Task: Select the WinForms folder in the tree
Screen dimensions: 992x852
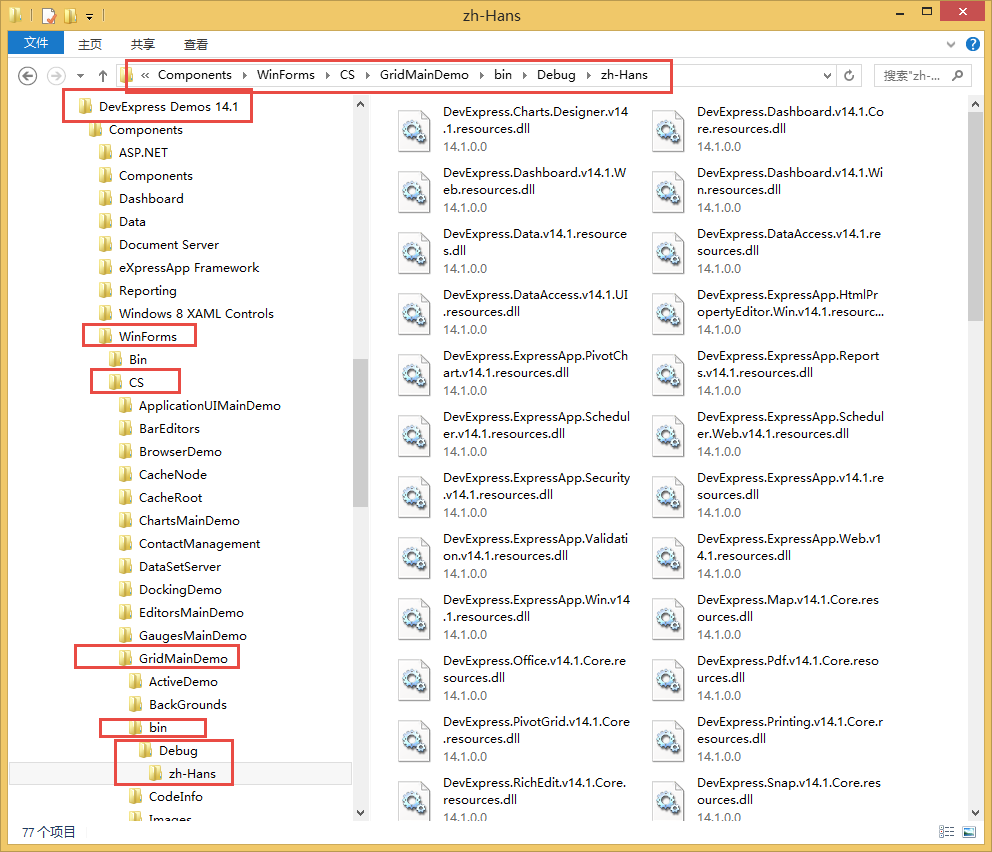Action: coord(148,336)
